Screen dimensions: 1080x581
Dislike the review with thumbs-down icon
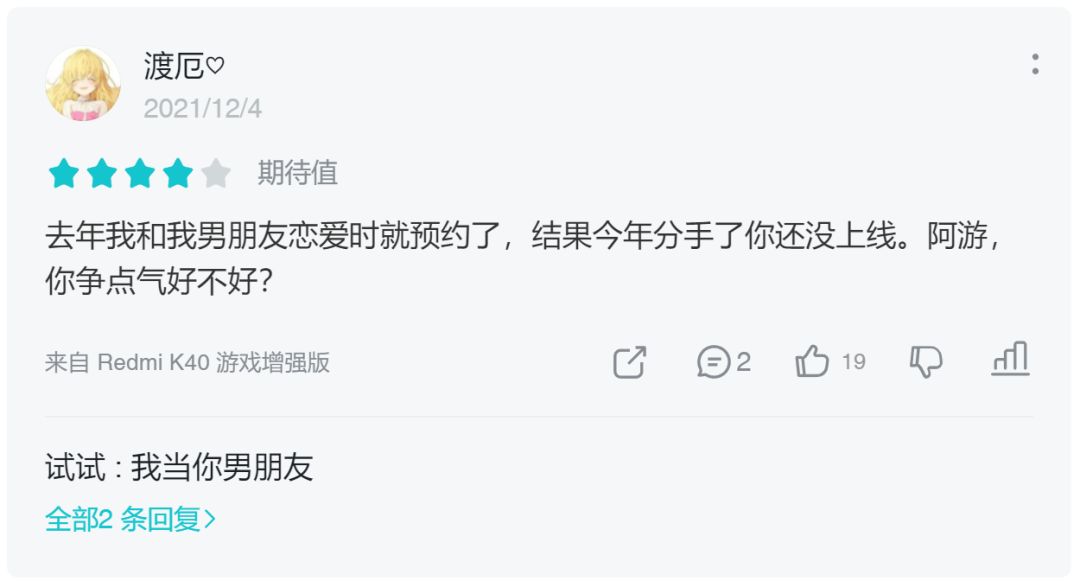925,362
